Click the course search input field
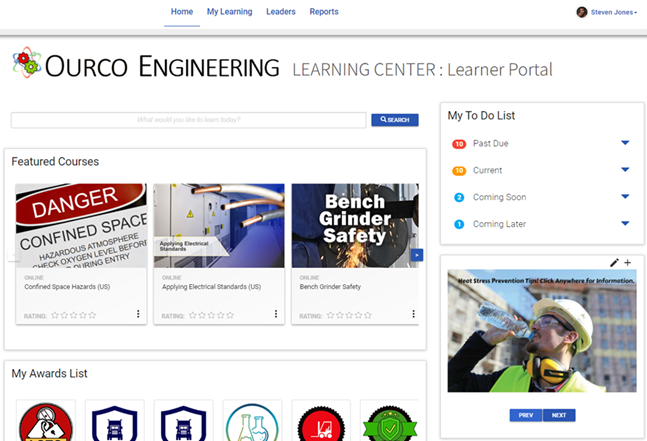Viewport: 647px width, 441px height. [188, 120]
